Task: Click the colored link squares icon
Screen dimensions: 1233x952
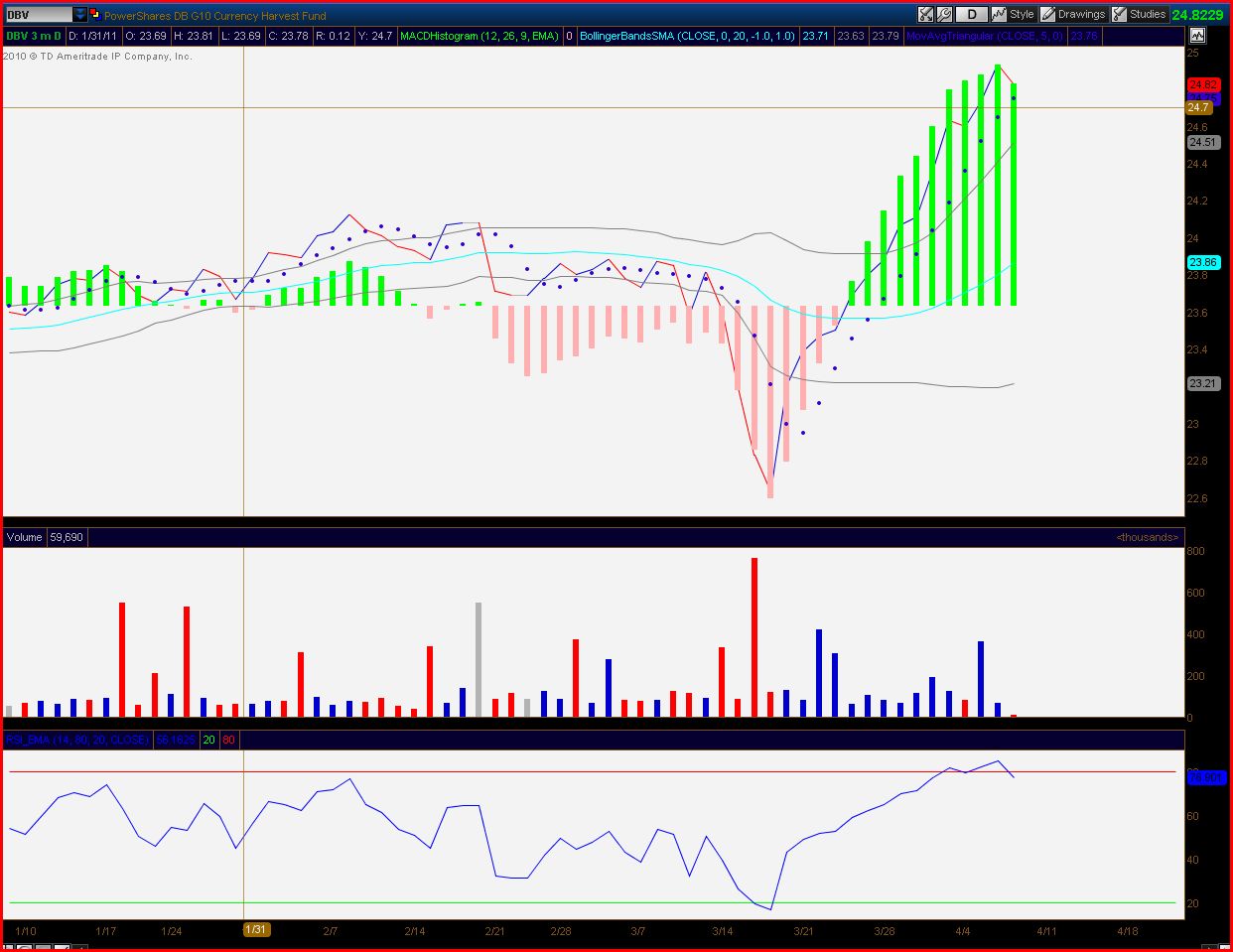Action: (x=94, y=15)
